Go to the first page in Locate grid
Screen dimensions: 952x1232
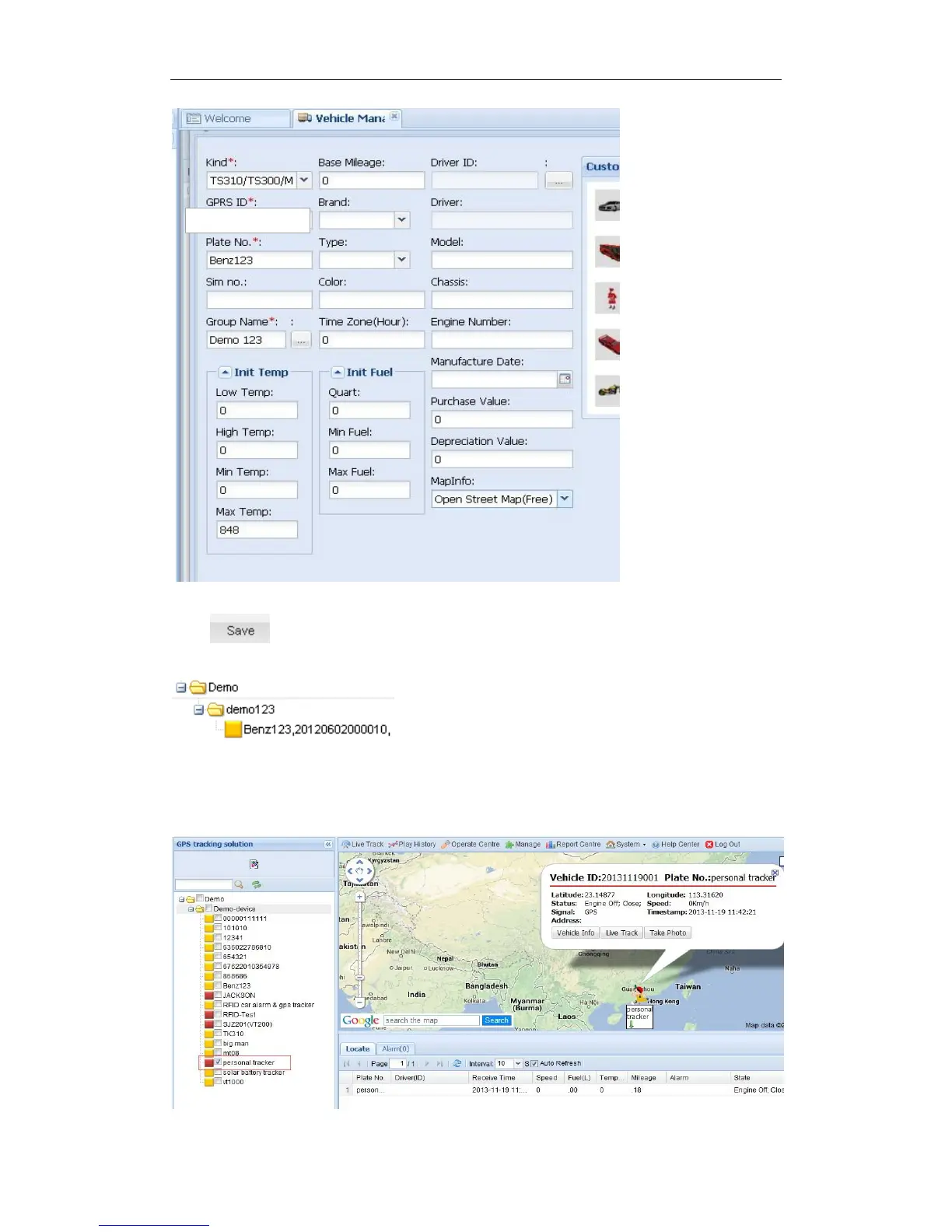347,1063
